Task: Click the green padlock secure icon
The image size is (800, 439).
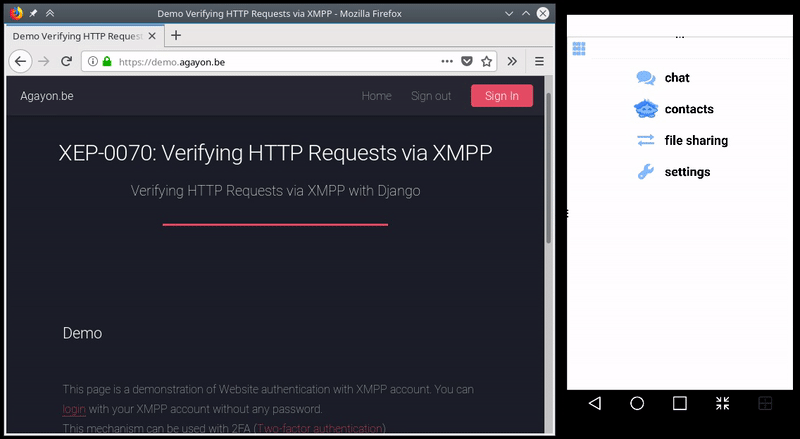Action: point(107,62)
